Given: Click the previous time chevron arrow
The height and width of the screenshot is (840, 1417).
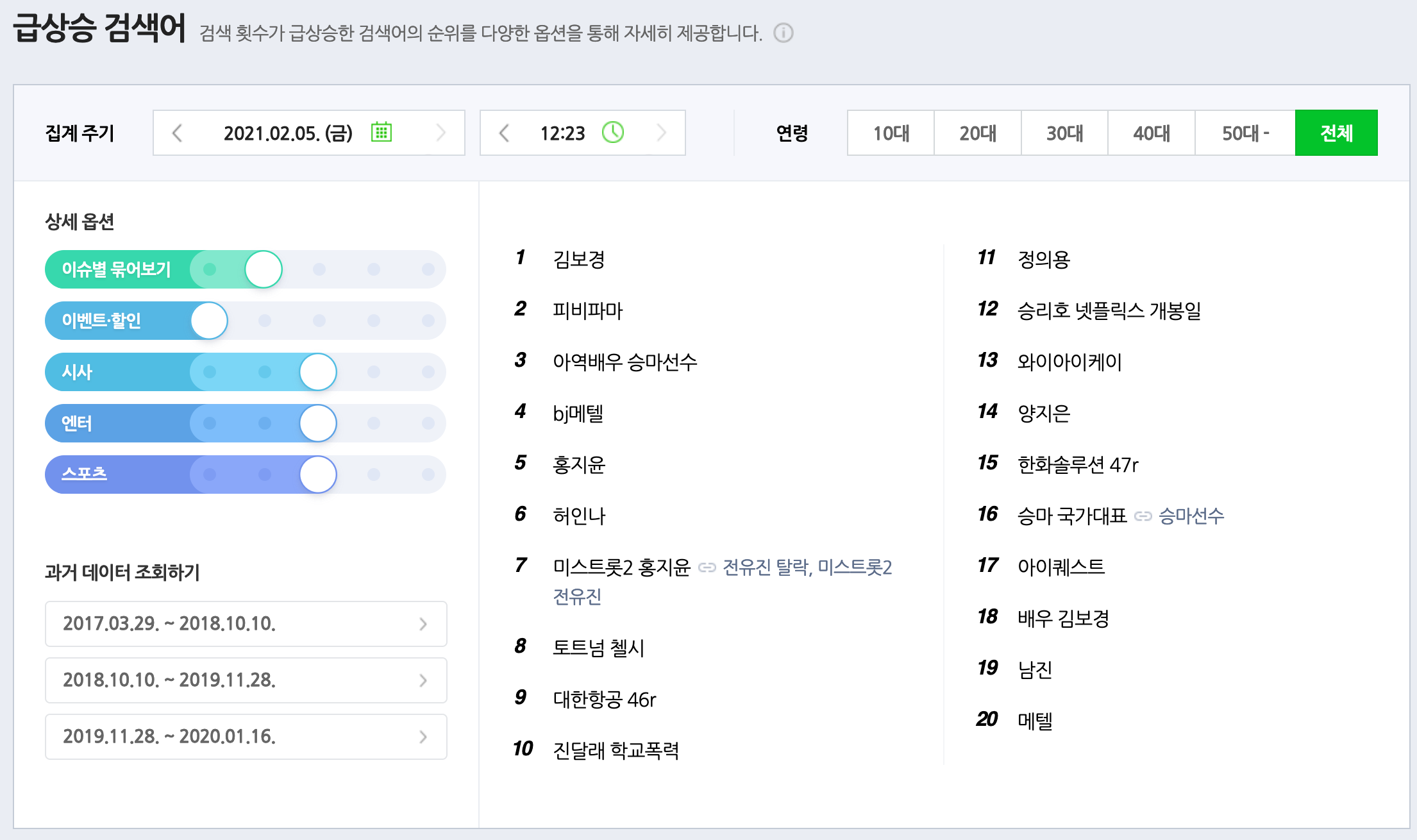Looking at the screenshot, I should 504,133.
